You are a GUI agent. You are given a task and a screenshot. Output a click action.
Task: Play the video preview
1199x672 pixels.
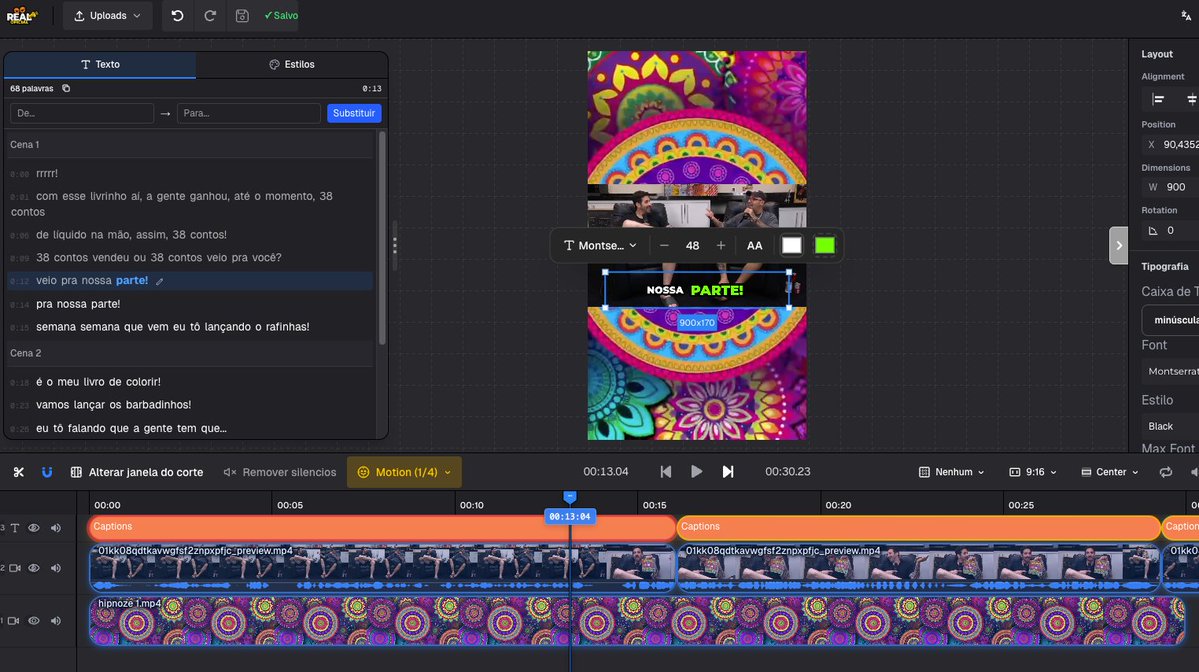click(697, 472)
